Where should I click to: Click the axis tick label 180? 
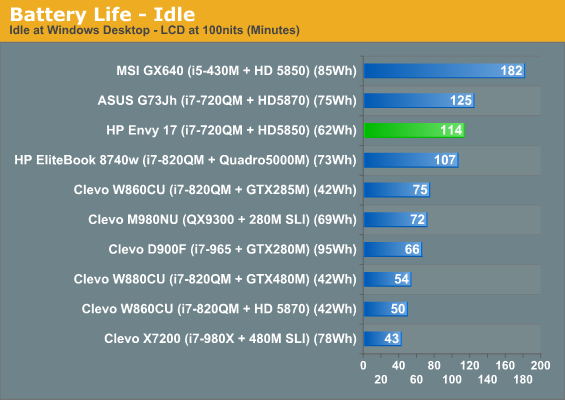523,379
